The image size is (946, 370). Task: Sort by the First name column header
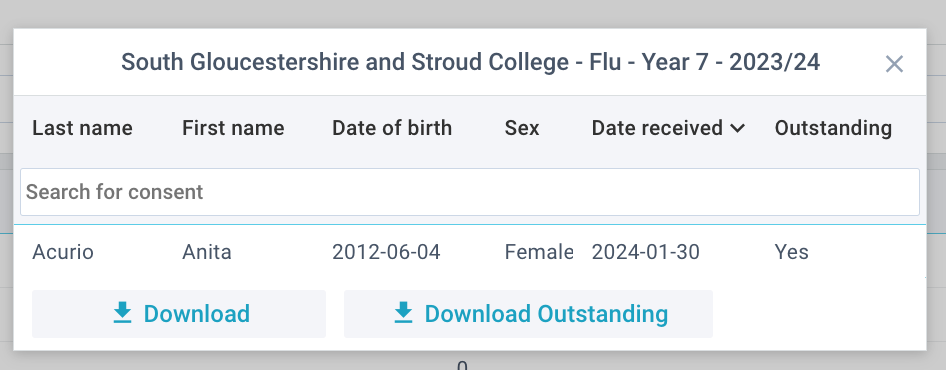[x=233, y=128]
